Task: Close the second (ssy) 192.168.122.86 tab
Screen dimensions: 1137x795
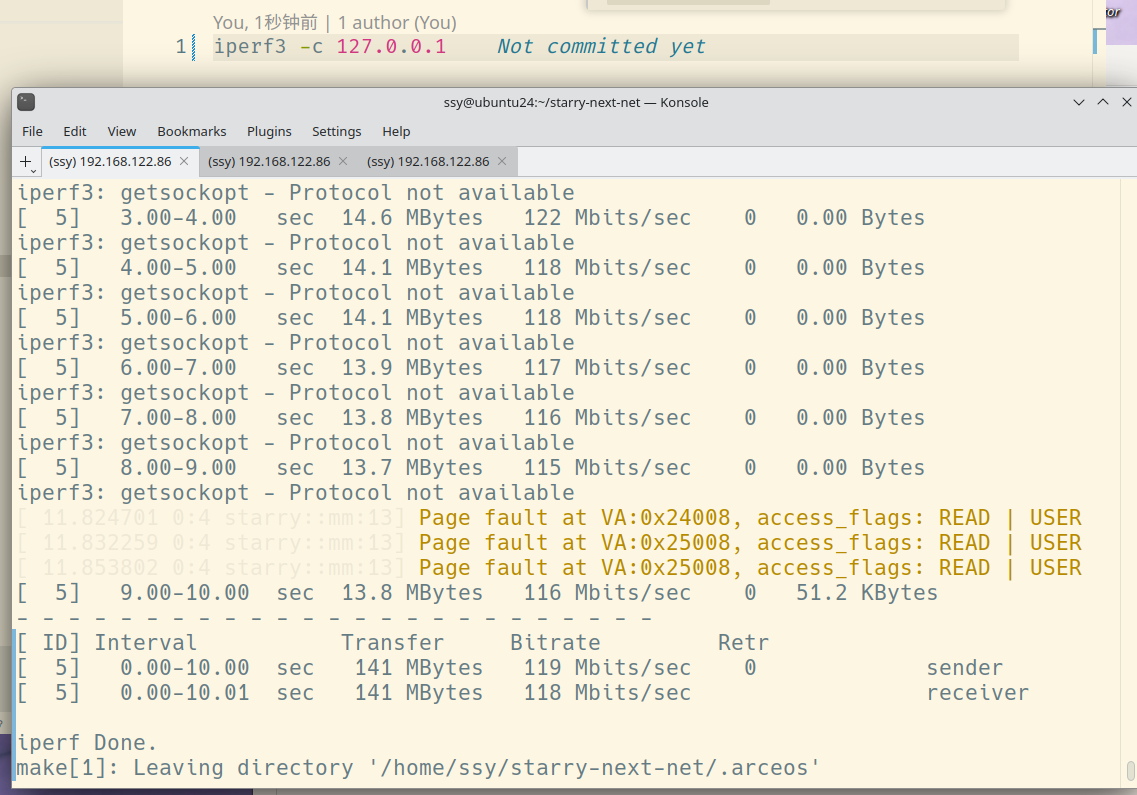Action: pyautogui.click(x=343, y=160)
